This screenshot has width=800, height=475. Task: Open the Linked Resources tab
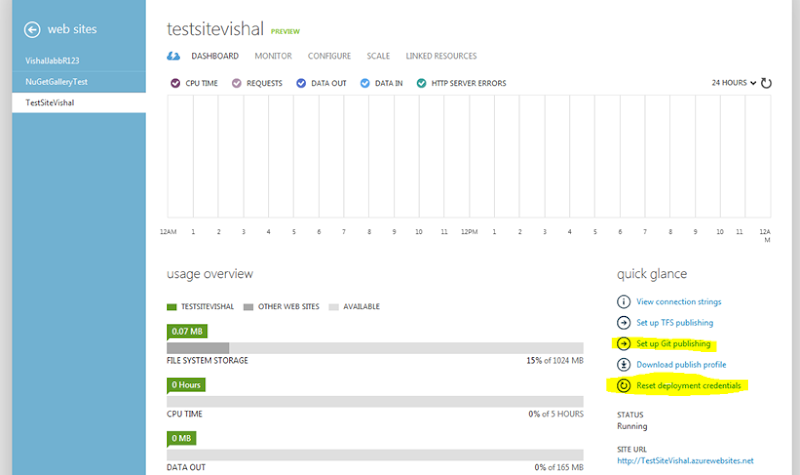[441, 56]
